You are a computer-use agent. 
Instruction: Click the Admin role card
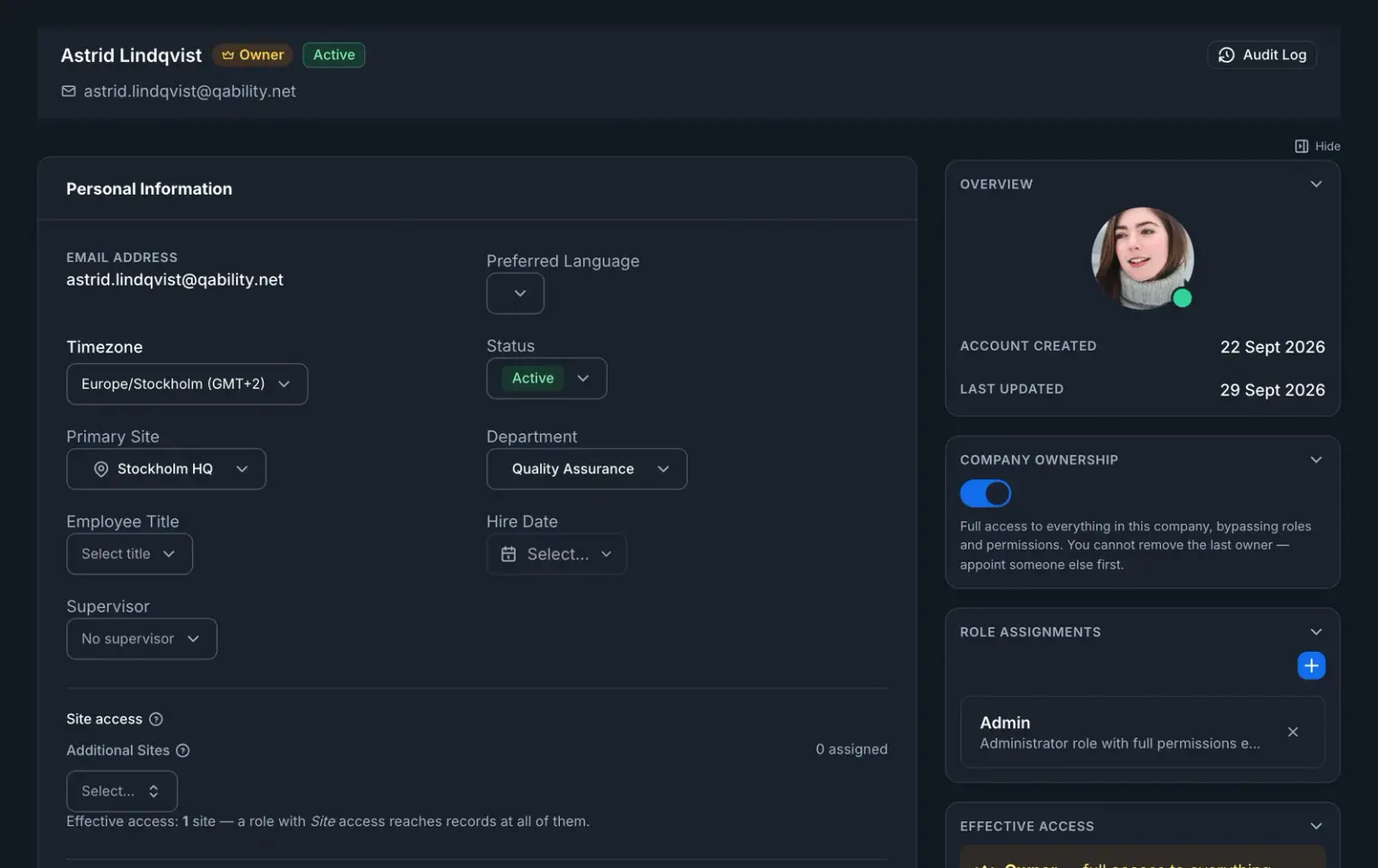pyautogui.click(x=1142, y=733)
